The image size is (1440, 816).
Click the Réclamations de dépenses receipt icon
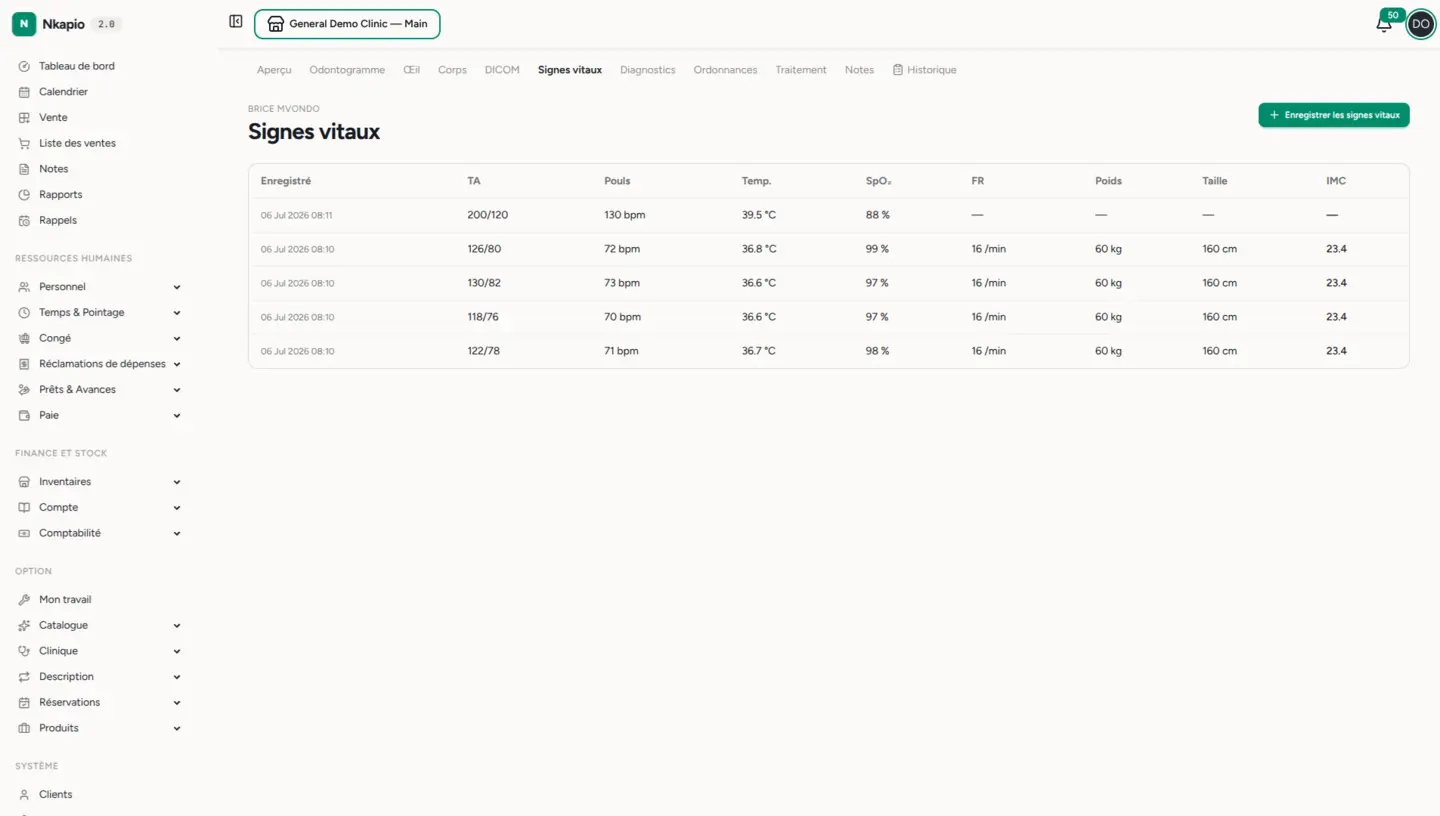[x=24, y=364]
